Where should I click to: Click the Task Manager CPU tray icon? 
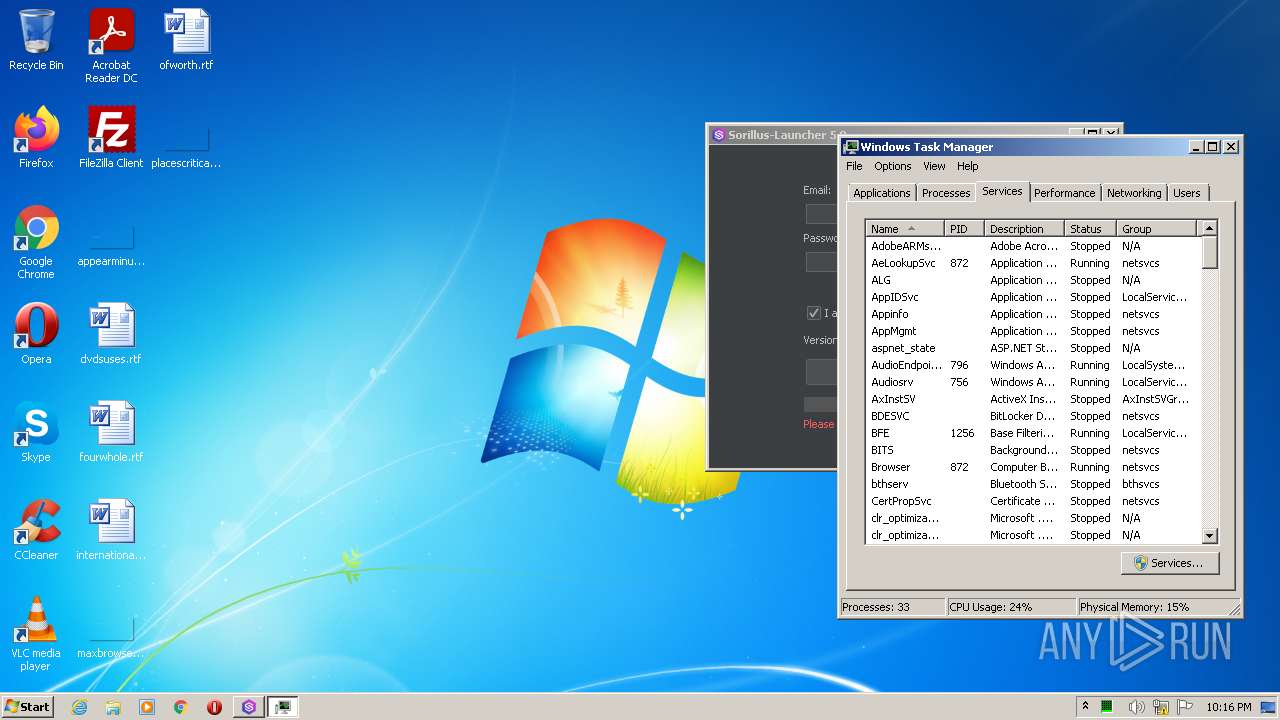pos(1108,707)
